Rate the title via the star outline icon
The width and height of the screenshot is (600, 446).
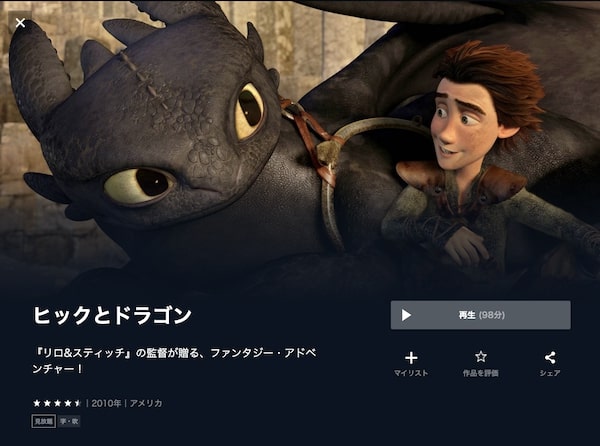pos(481,357)
